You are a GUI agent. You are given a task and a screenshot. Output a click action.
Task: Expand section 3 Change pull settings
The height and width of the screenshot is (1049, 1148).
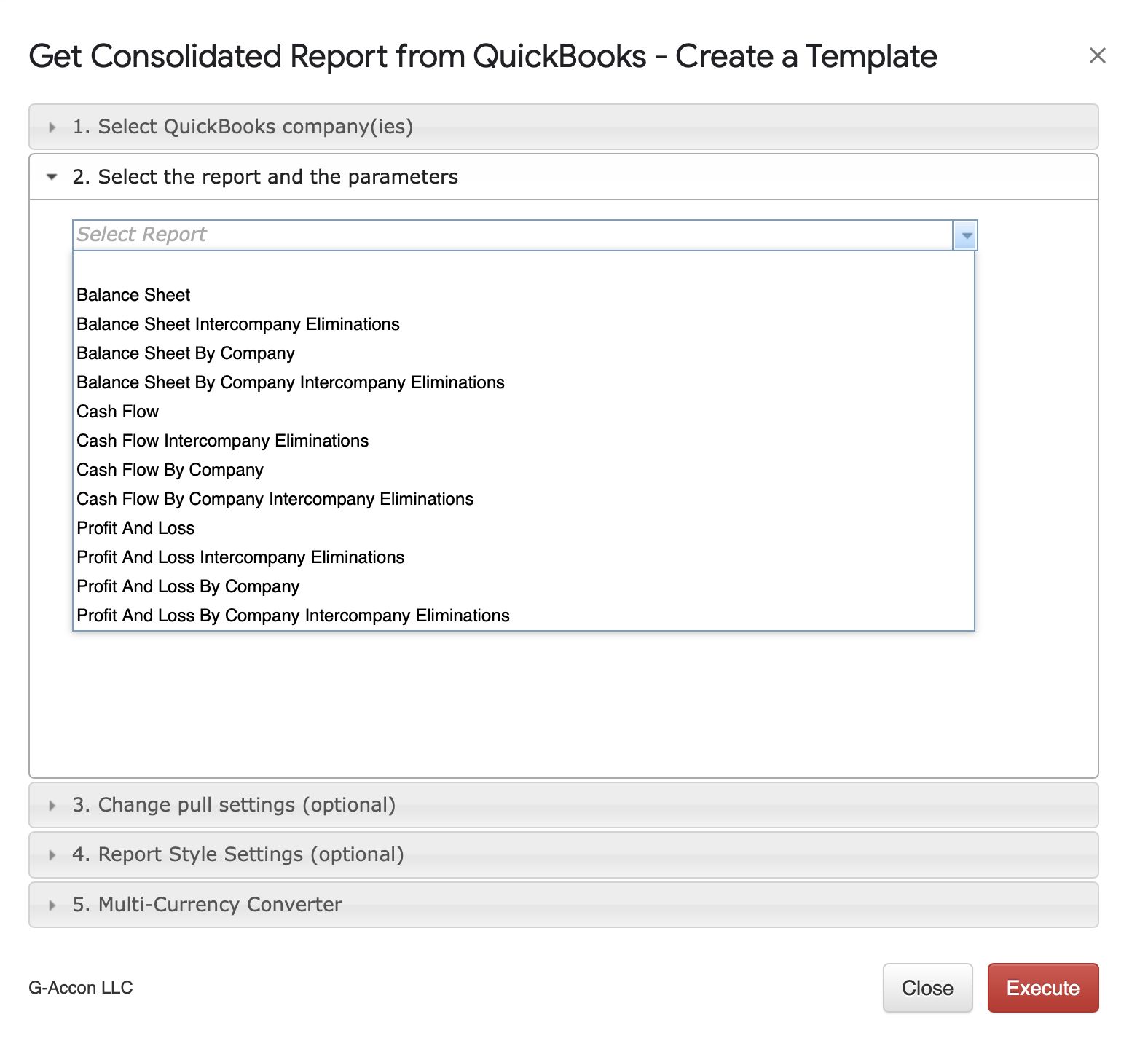click(563, 805)
